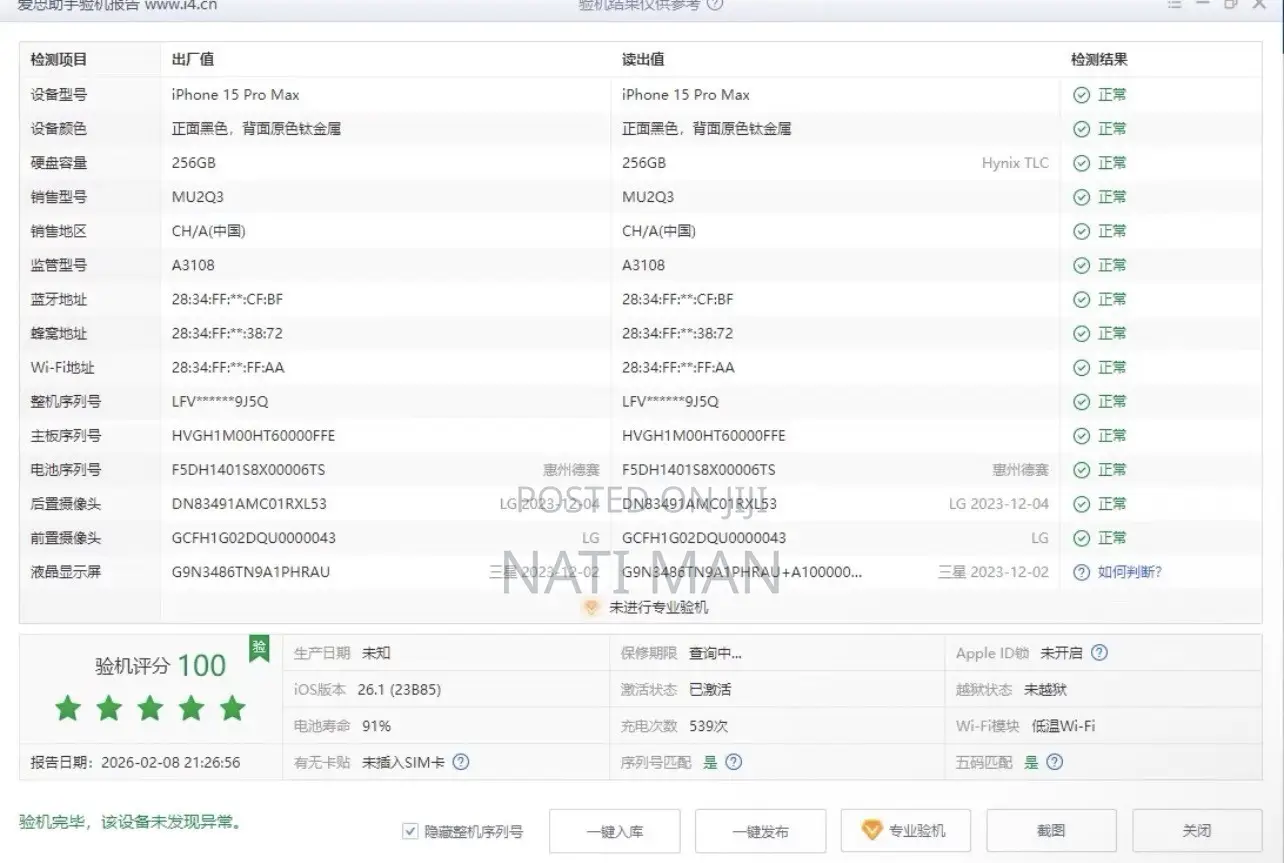Click the 28:34:FF:**:38:72 value in the 读出值 column
Viewport: 1284px width, 863px height.
[677, 333]
